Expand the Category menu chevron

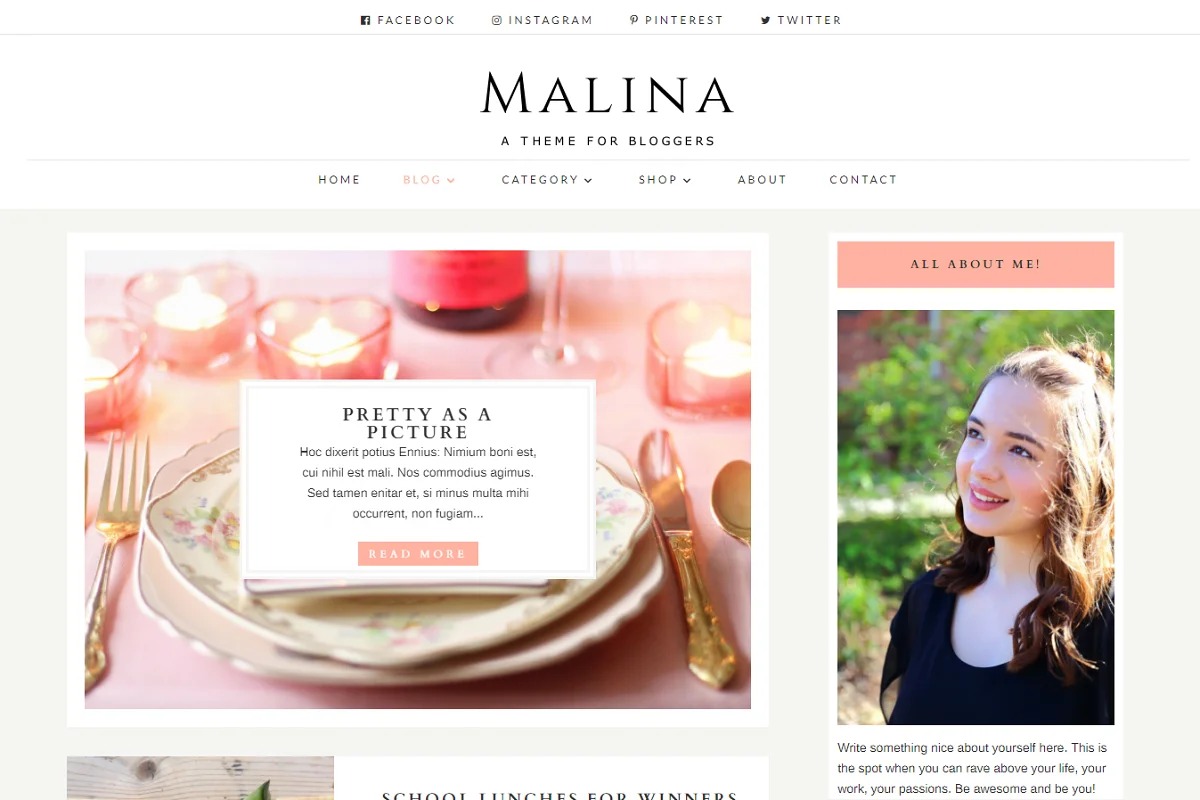coord(588,181)
